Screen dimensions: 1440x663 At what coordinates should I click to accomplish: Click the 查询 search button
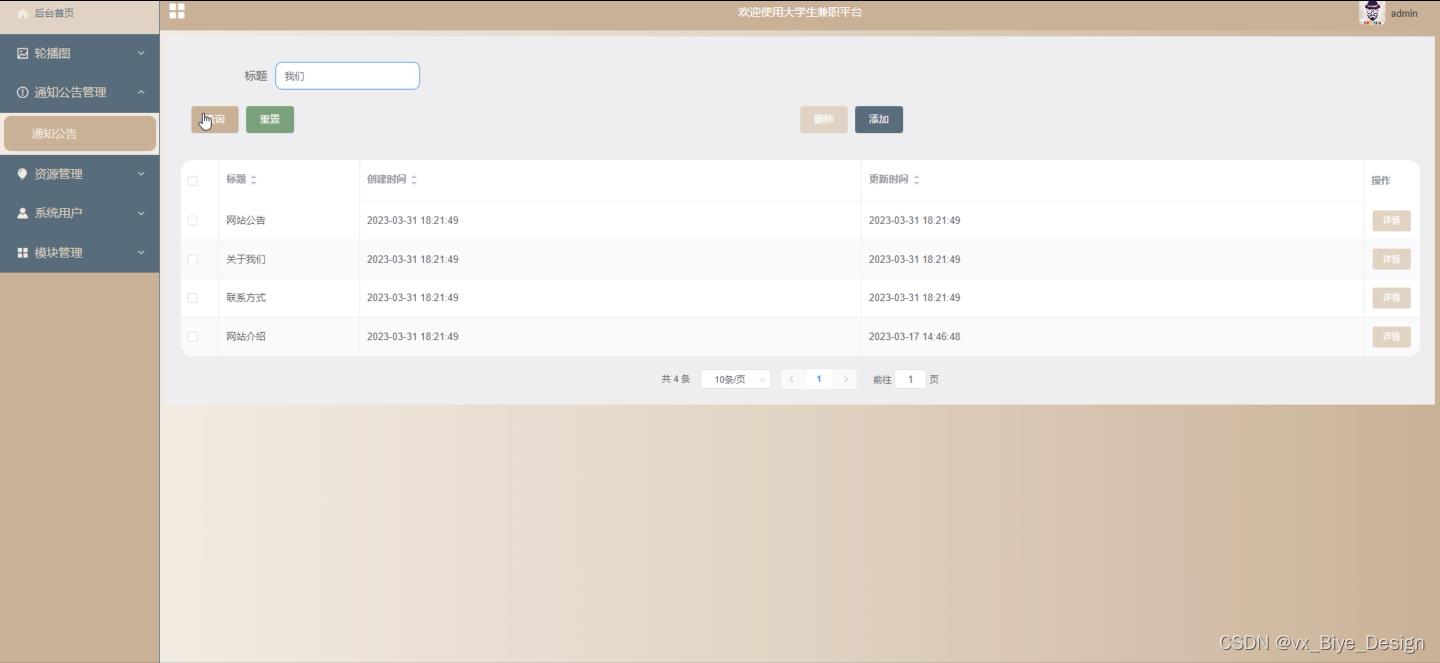coord(215,119)
